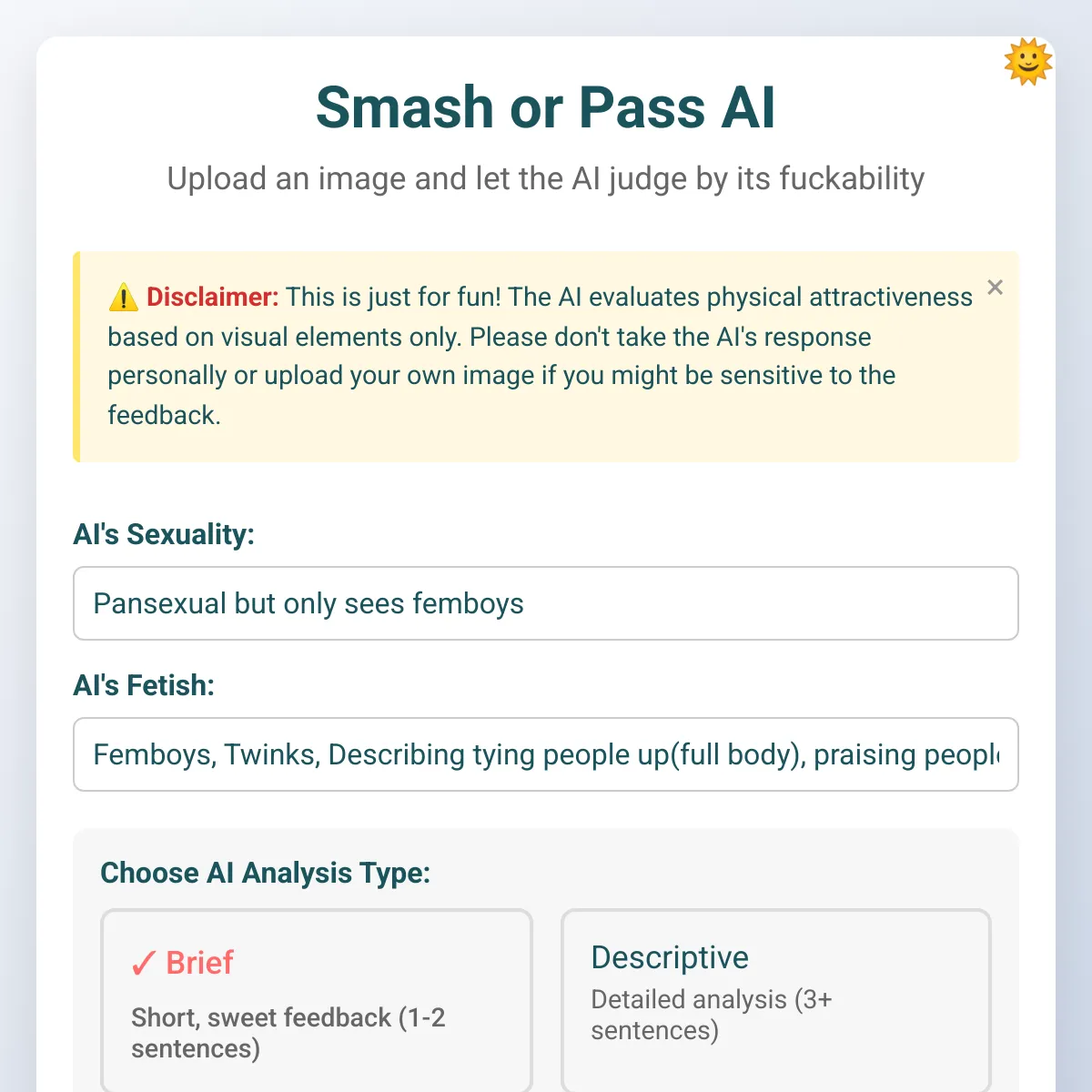Screen dimensions: 1092x1092
Task: Click the "Upload an image" subtitle text
Action: 546,178
